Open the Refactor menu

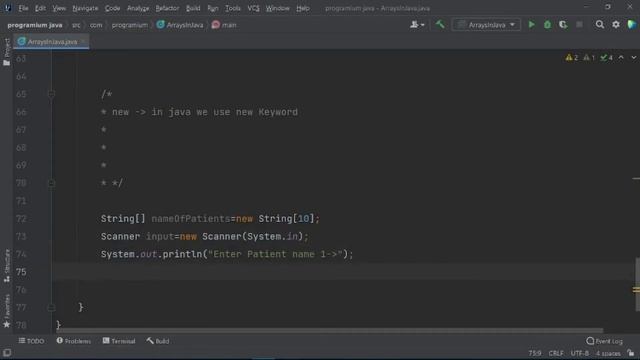pyautogui.click(x=167, y=8)
